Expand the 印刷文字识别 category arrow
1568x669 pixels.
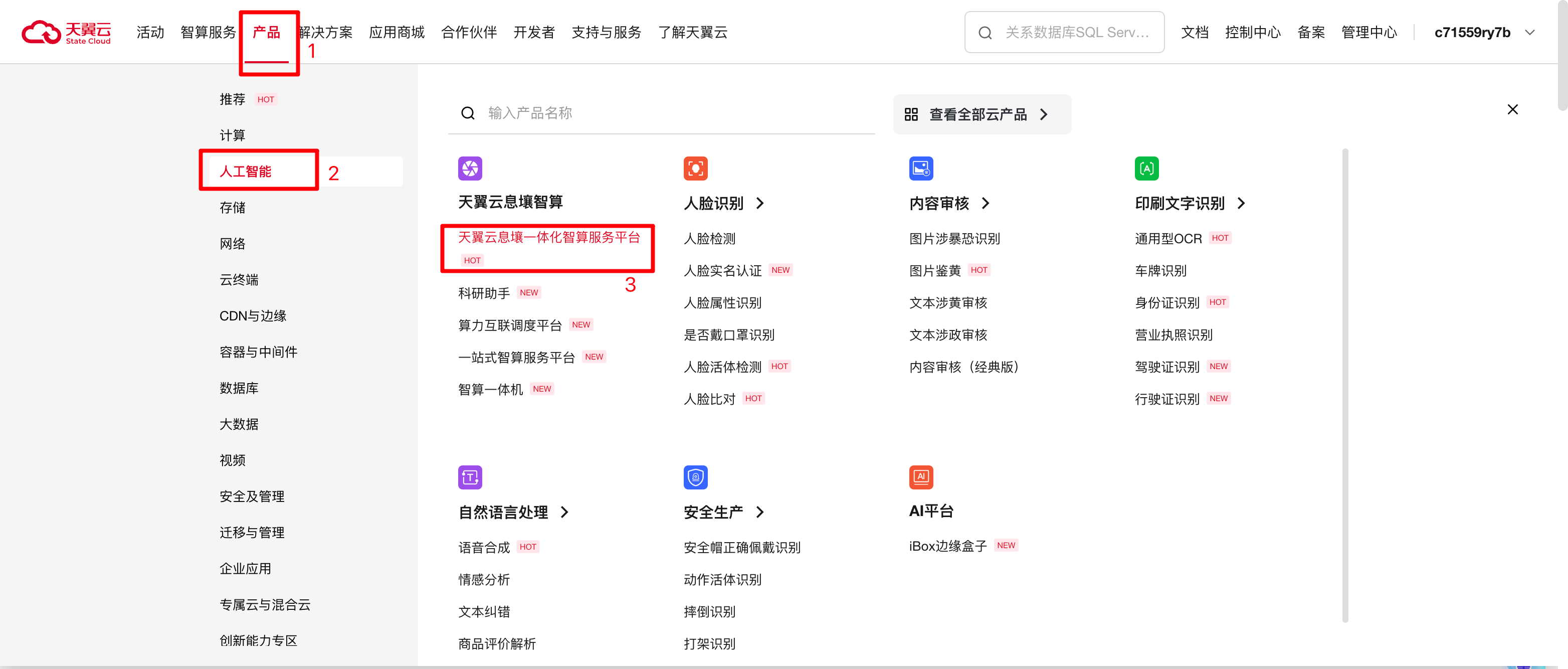point(1241,203)
